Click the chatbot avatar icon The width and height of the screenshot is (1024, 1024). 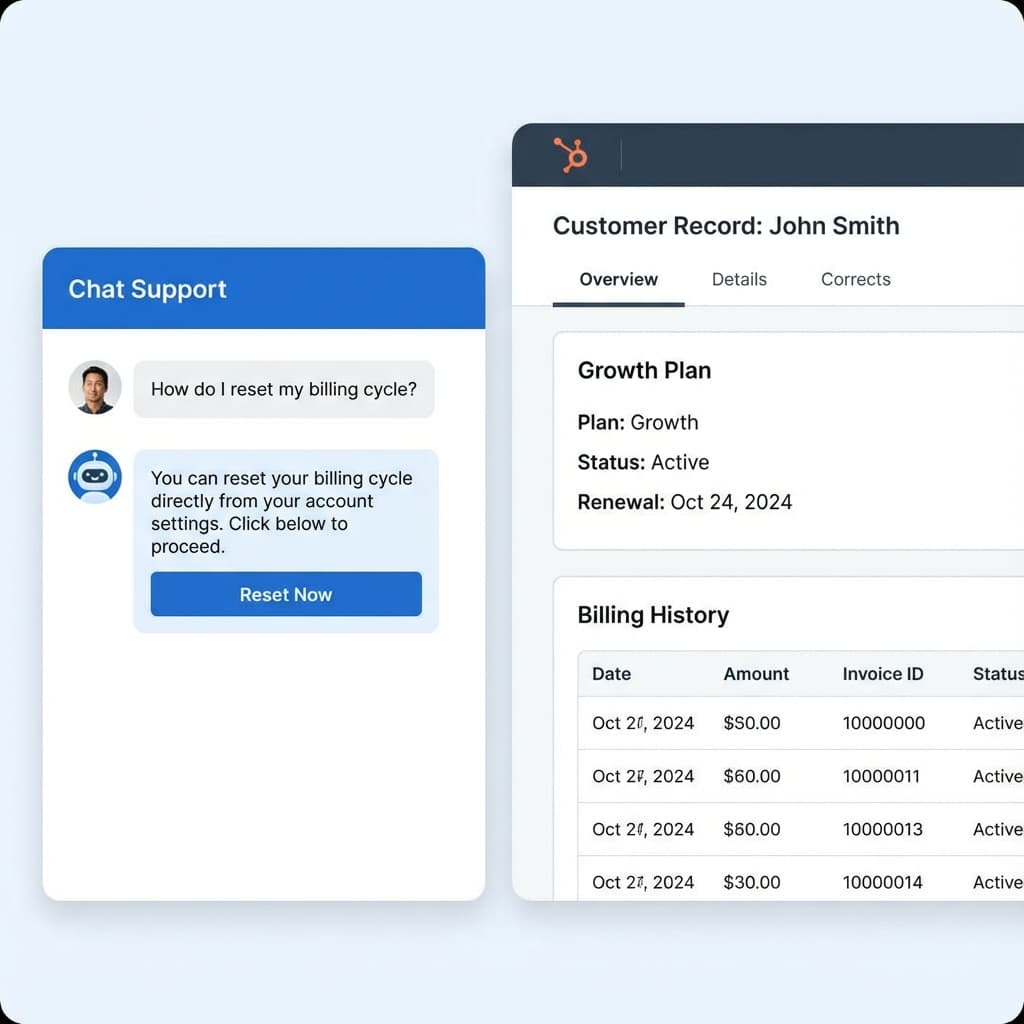click(x=94, y=478)
